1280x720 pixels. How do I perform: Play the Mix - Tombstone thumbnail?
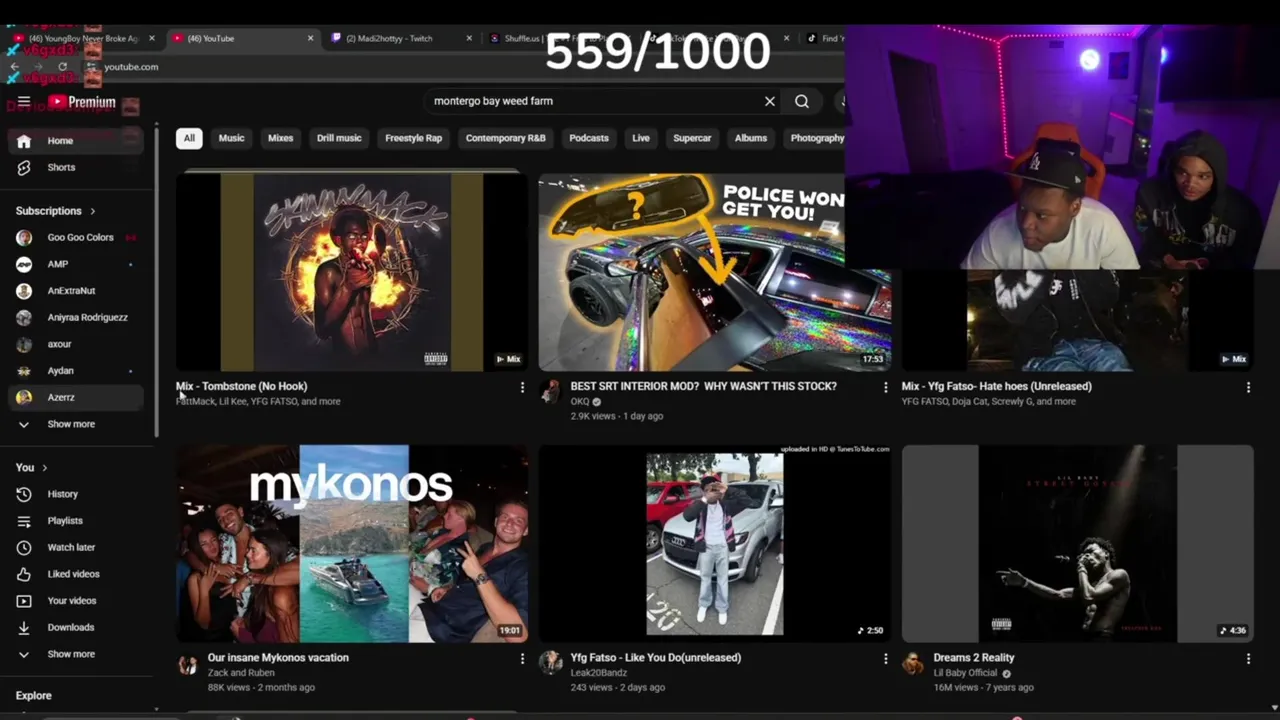pyautogui.click(x=352, y=272)
